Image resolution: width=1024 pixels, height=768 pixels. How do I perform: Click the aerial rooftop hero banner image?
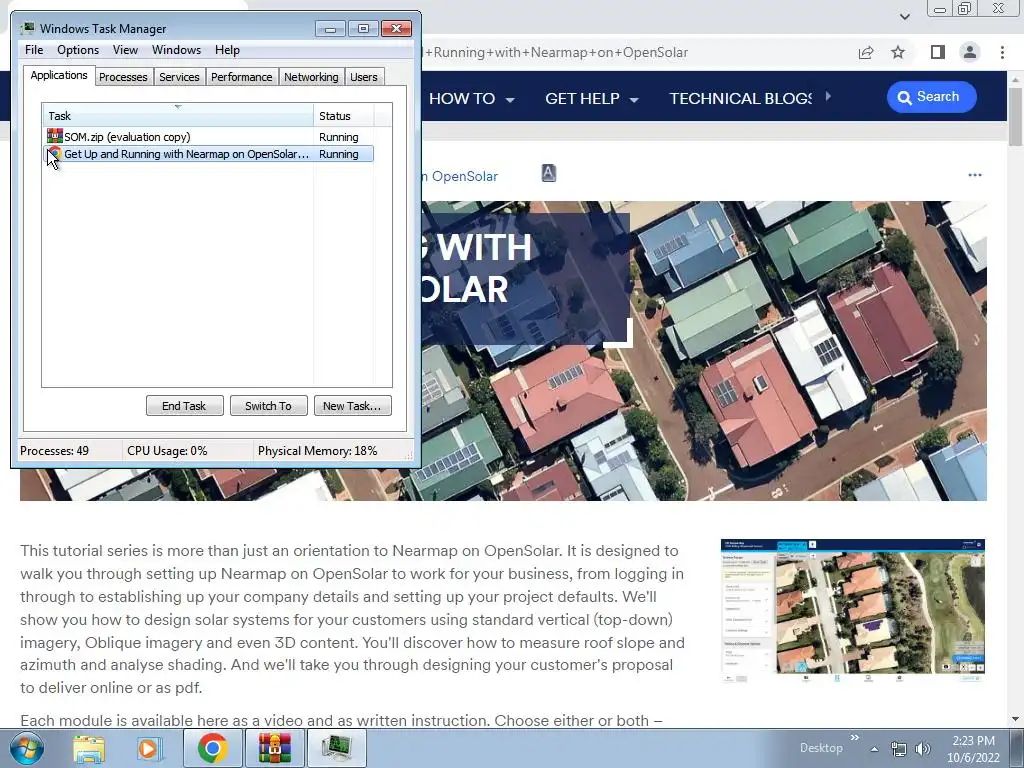pos(703,351)
